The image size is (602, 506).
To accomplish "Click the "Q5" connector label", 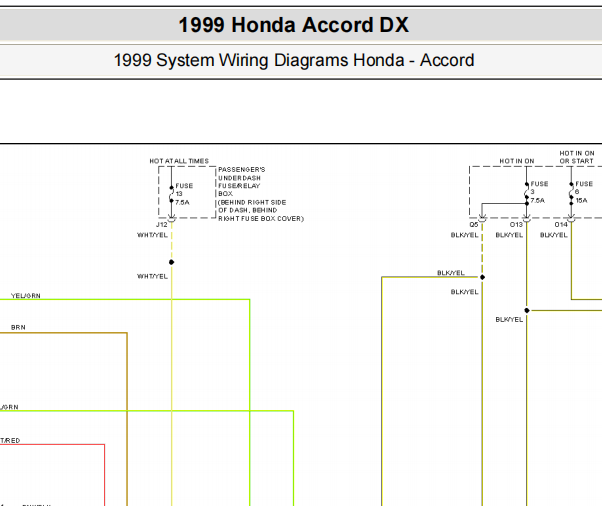I will pos(474,225).
